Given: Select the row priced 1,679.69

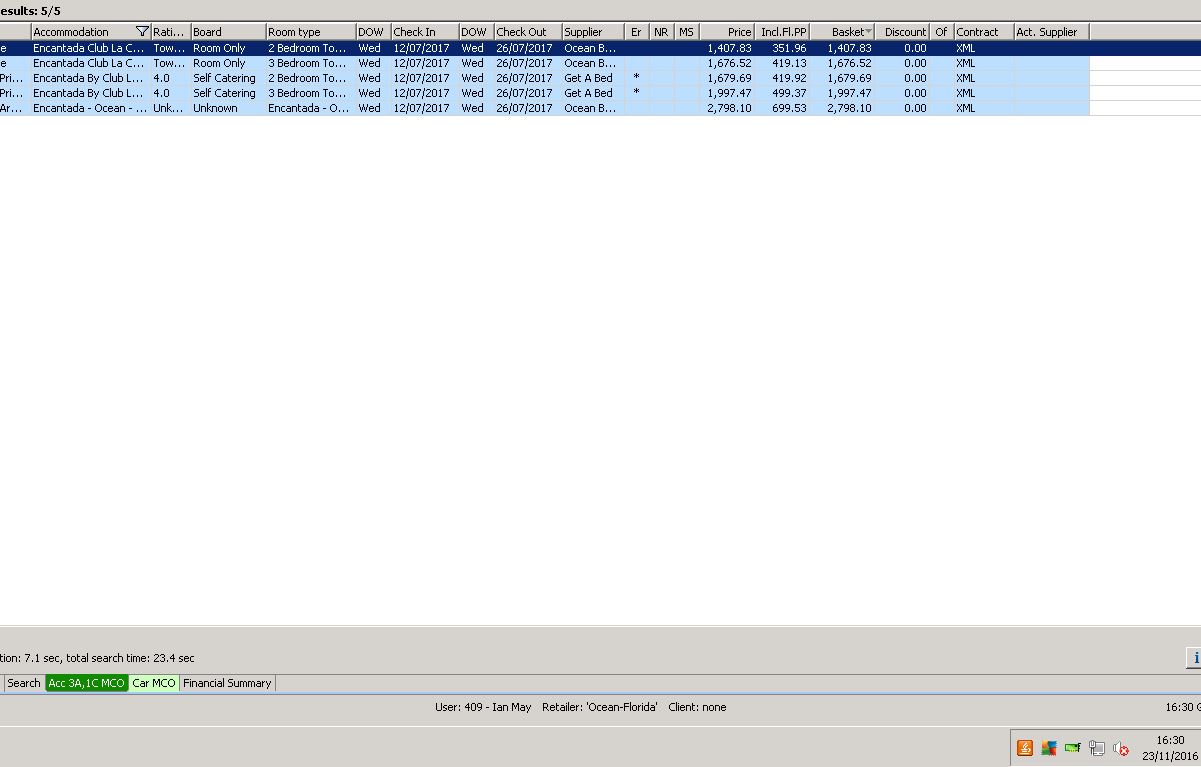Looking at the screenshot, I should pos(544,78).
